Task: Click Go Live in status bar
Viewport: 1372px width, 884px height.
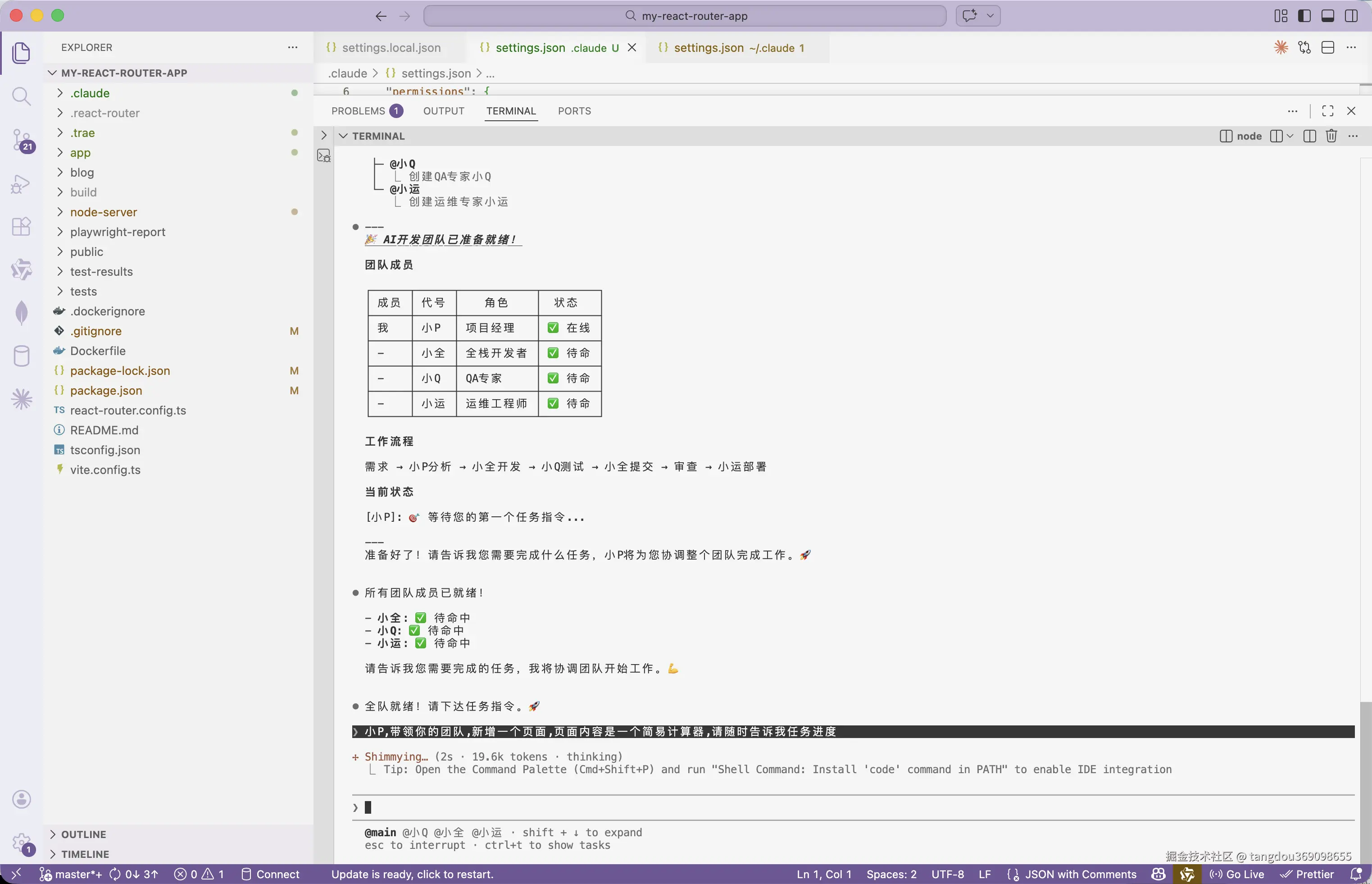Action: coord(1237,874)
